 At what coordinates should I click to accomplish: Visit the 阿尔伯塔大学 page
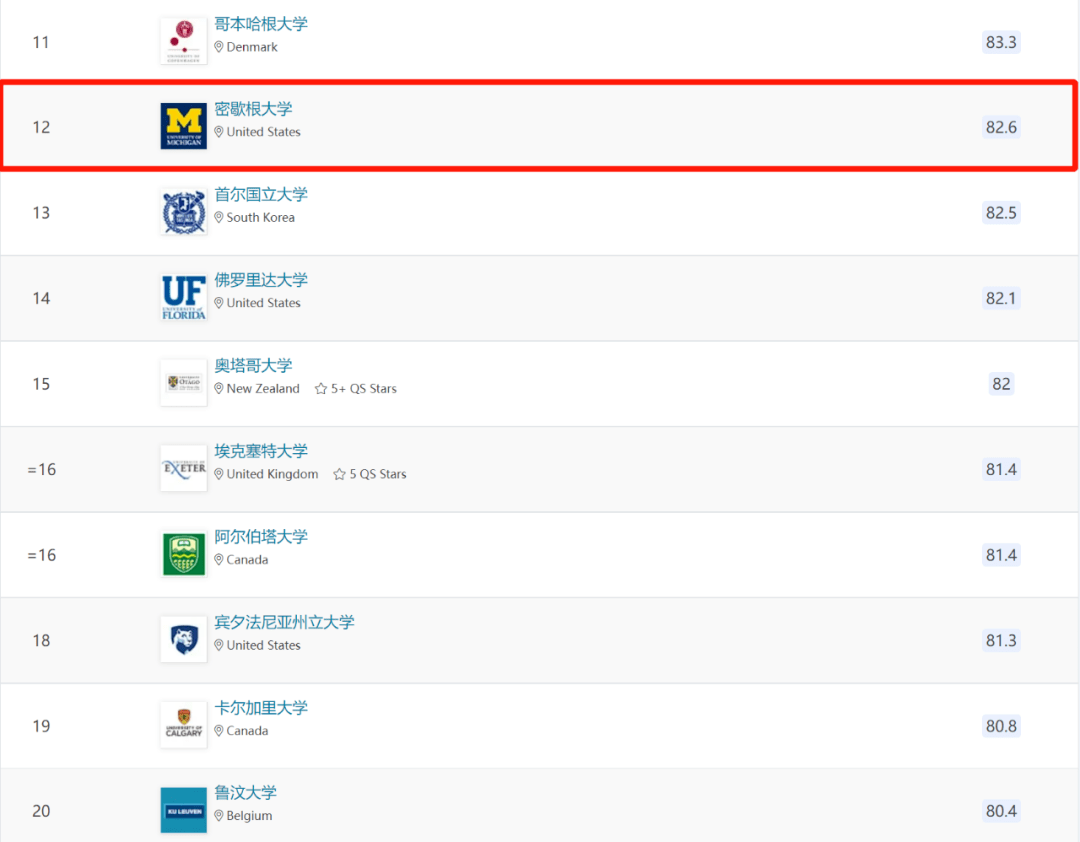(261, 537)
